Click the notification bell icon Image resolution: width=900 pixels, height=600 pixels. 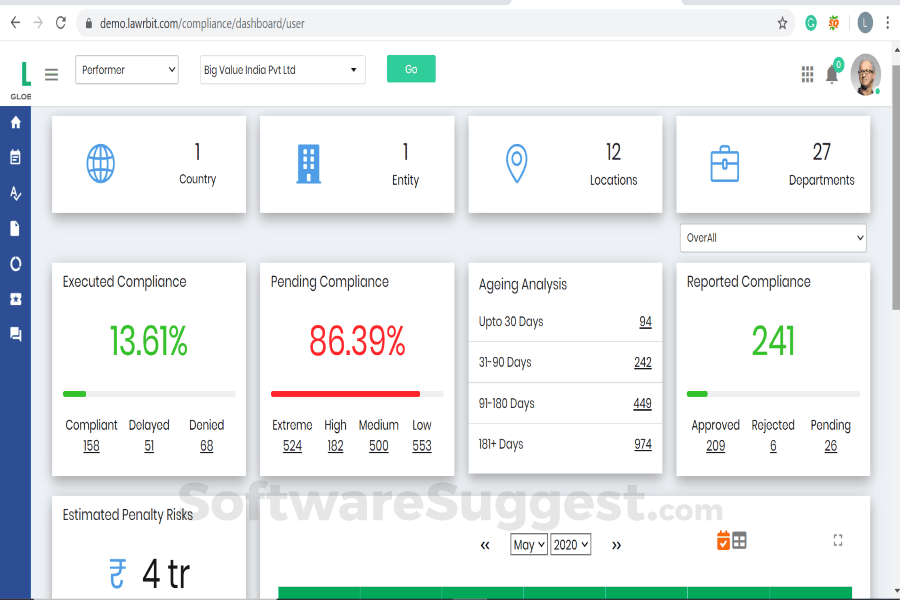tap(831, 74)
